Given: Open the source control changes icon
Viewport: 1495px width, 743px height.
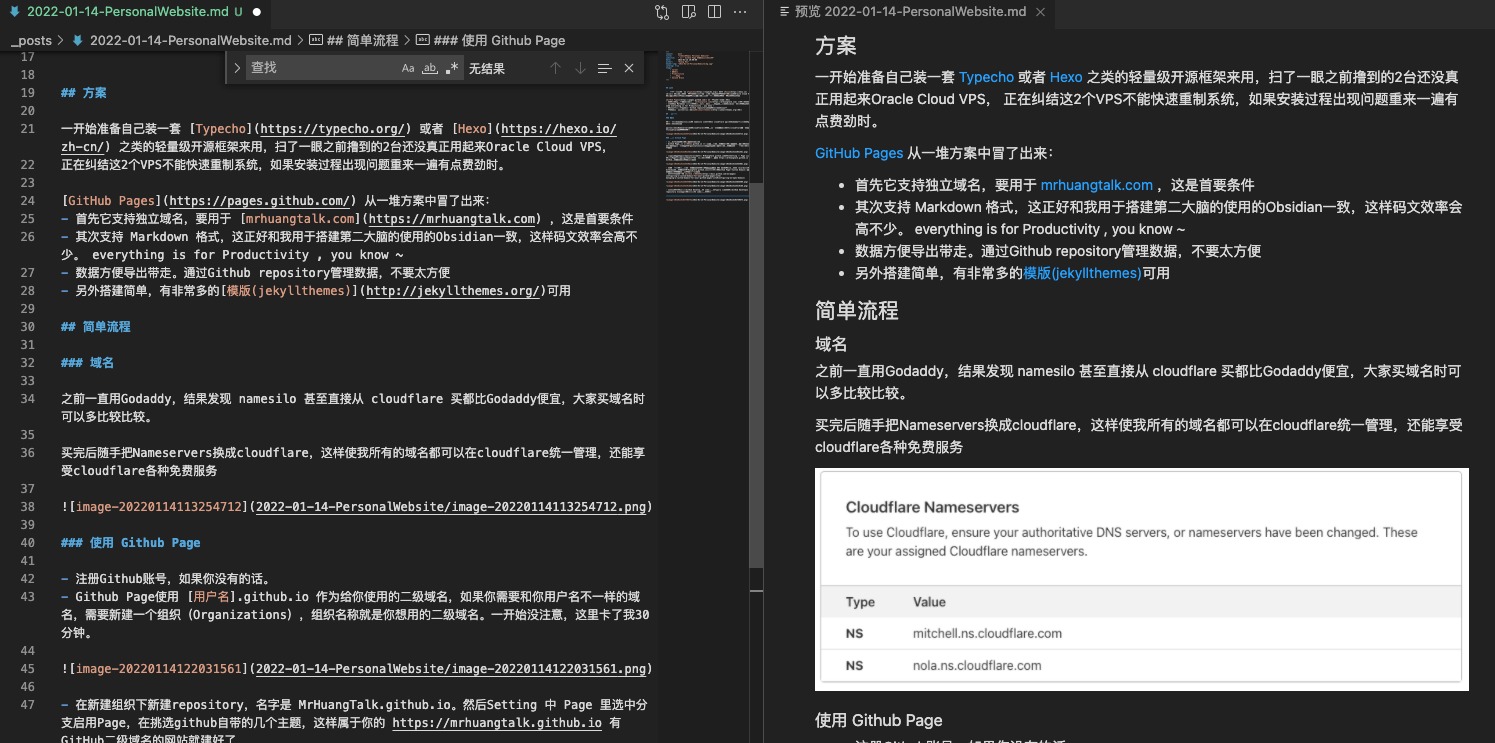Looking at the screenshot, I should (x=662, y=12).
